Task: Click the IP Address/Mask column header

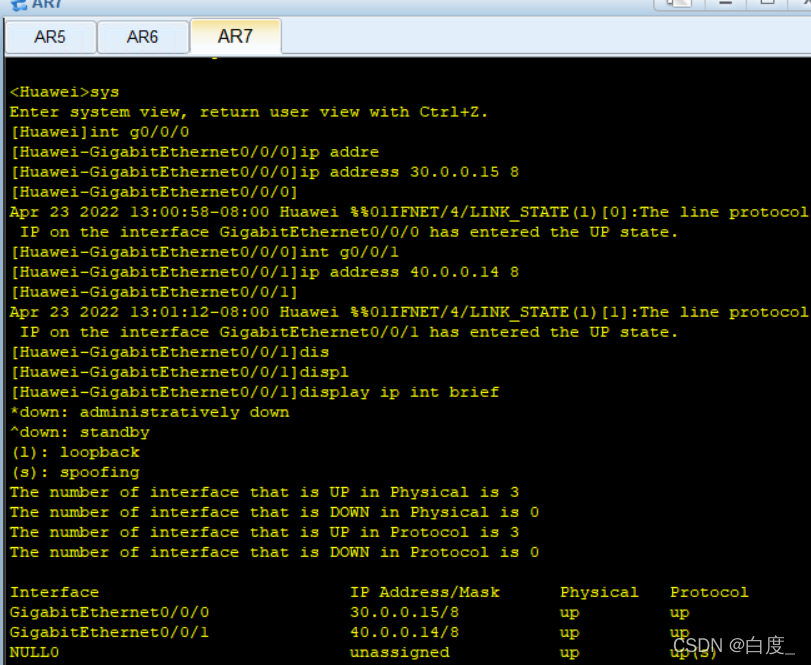Action: 424,592
